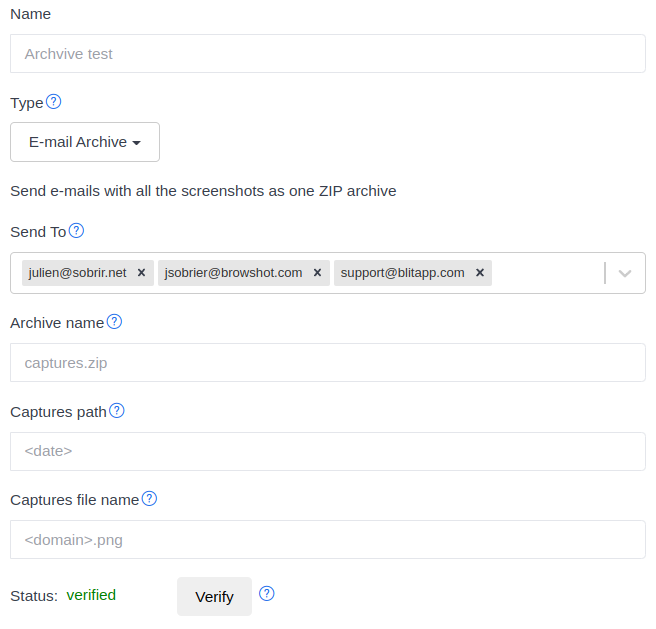Remove jsobrier@browshot.com recipient

pos(318,273)
